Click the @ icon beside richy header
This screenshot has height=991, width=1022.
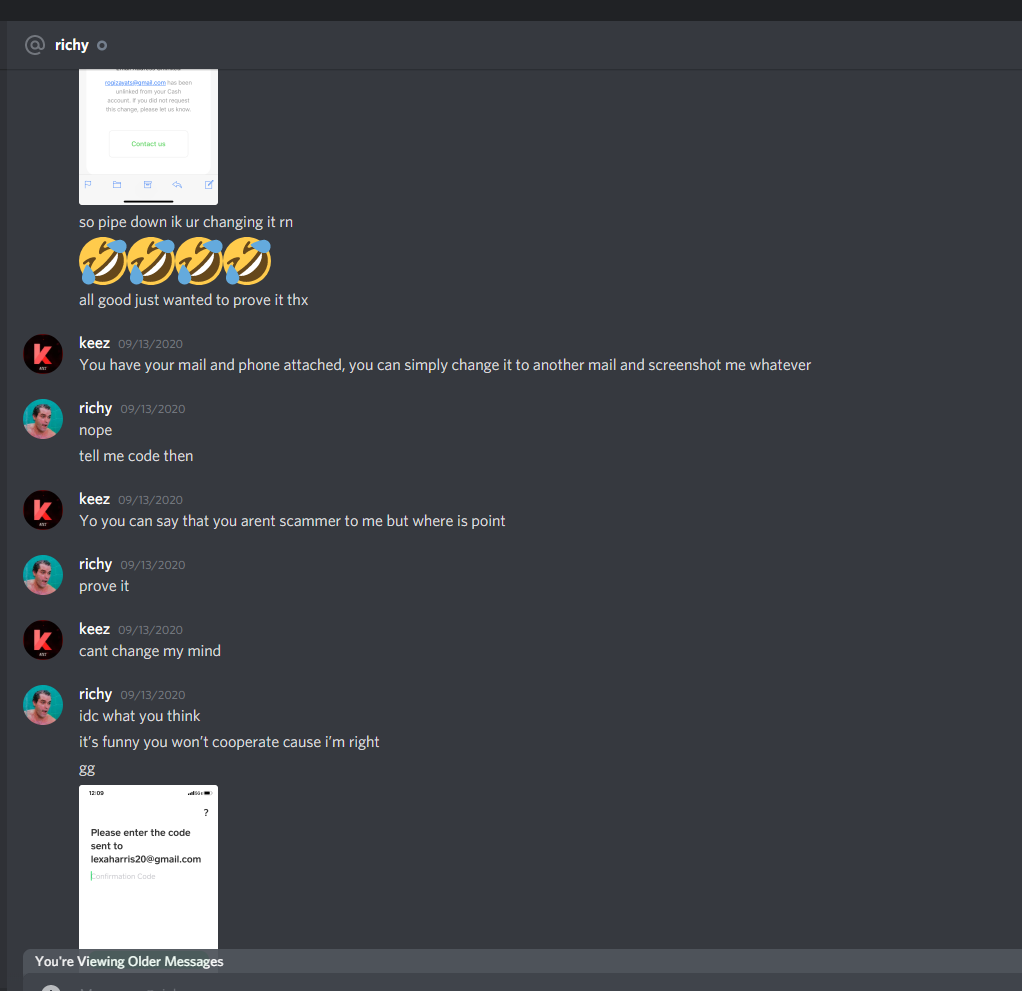point(35,45)
